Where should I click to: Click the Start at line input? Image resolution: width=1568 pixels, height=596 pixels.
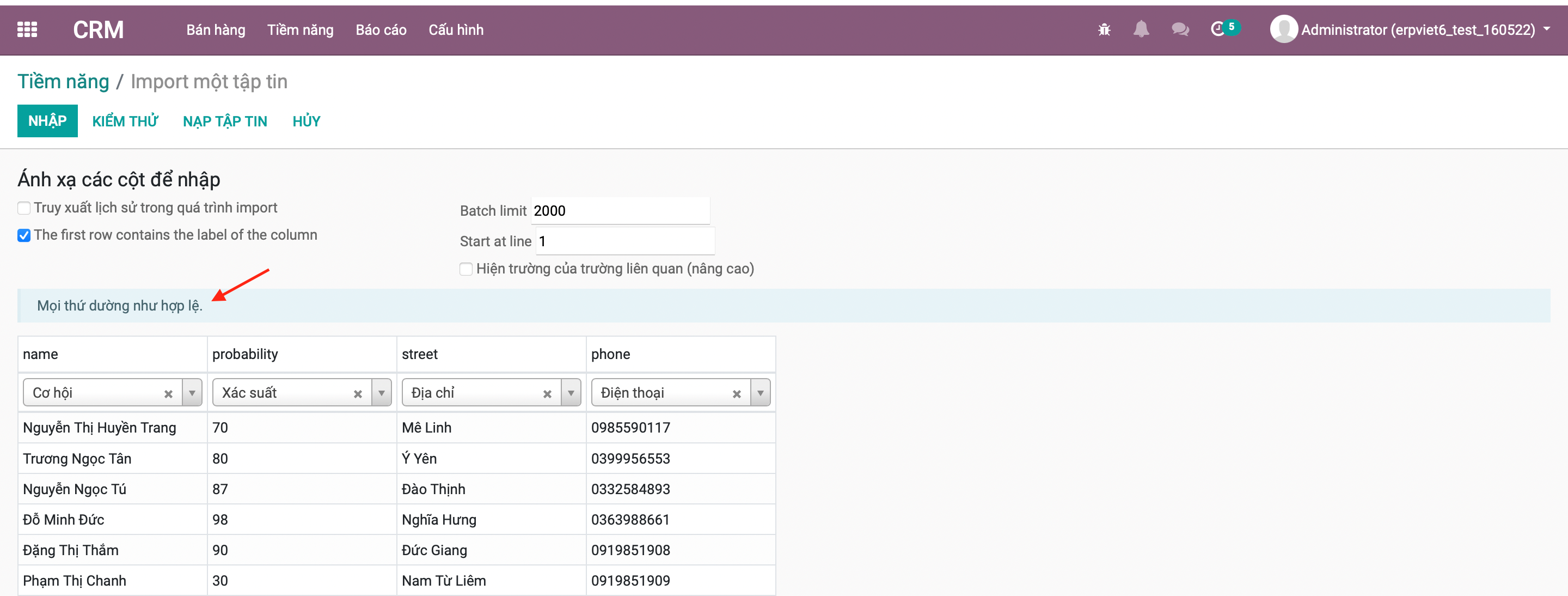[625, 241]
